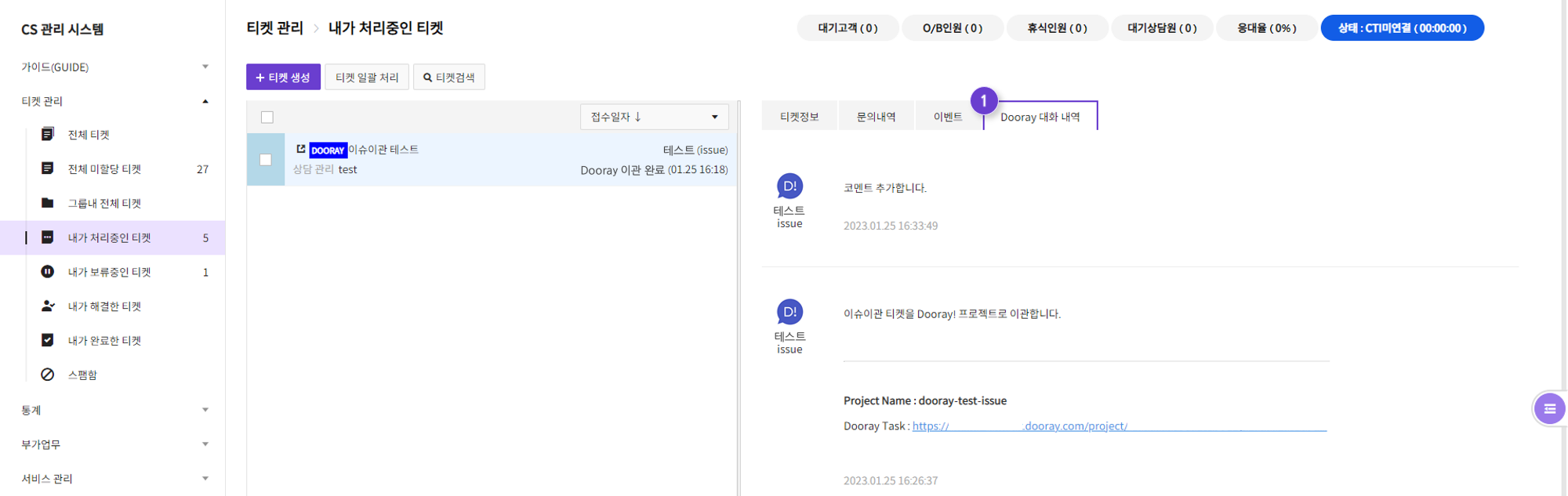Click the D! avatar beside the 이슈이관 message
Viewport: 1568px width, 496px height.
click(789, 312)
